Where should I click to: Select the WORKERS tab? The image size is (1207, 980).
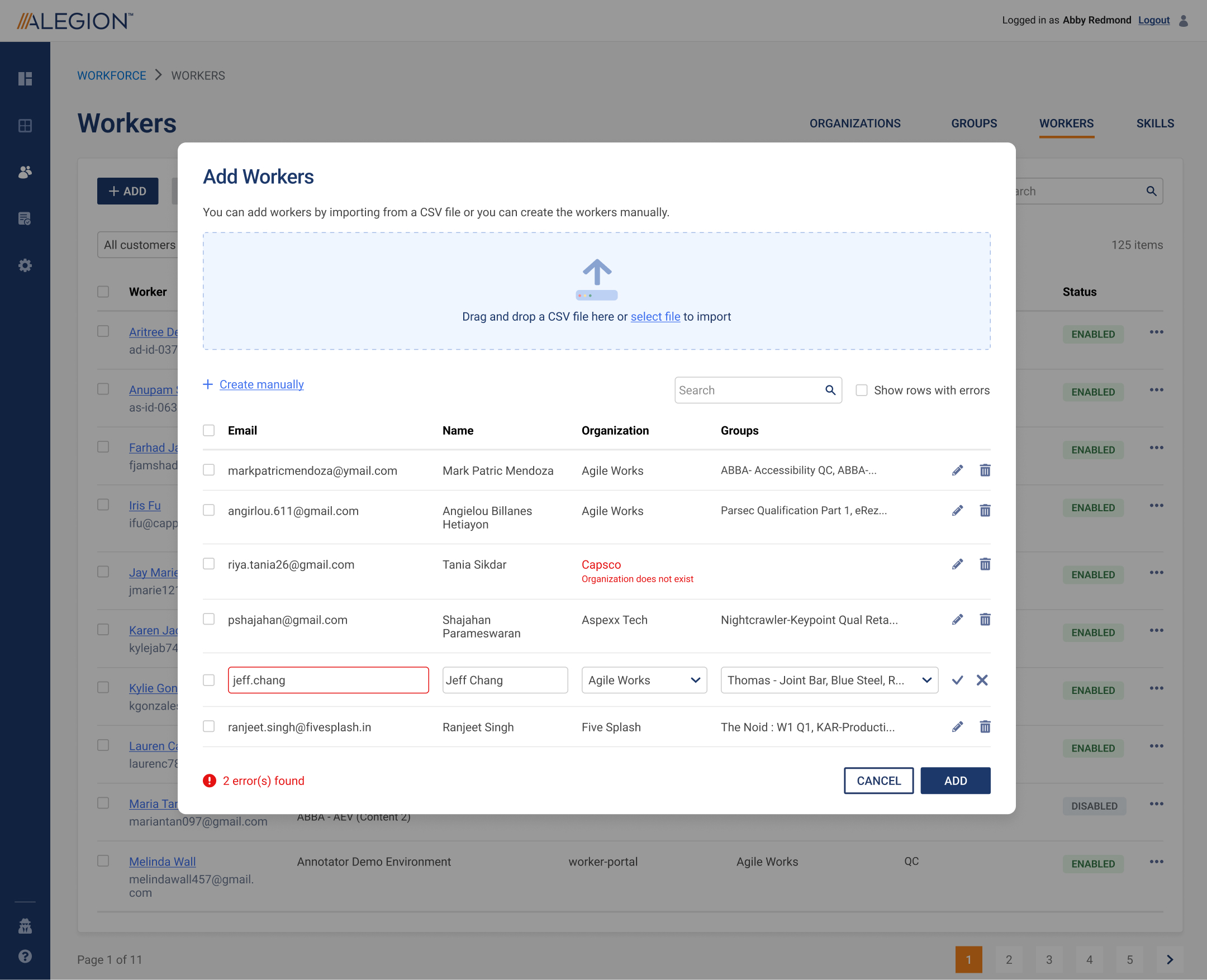tap(1066, 123)
